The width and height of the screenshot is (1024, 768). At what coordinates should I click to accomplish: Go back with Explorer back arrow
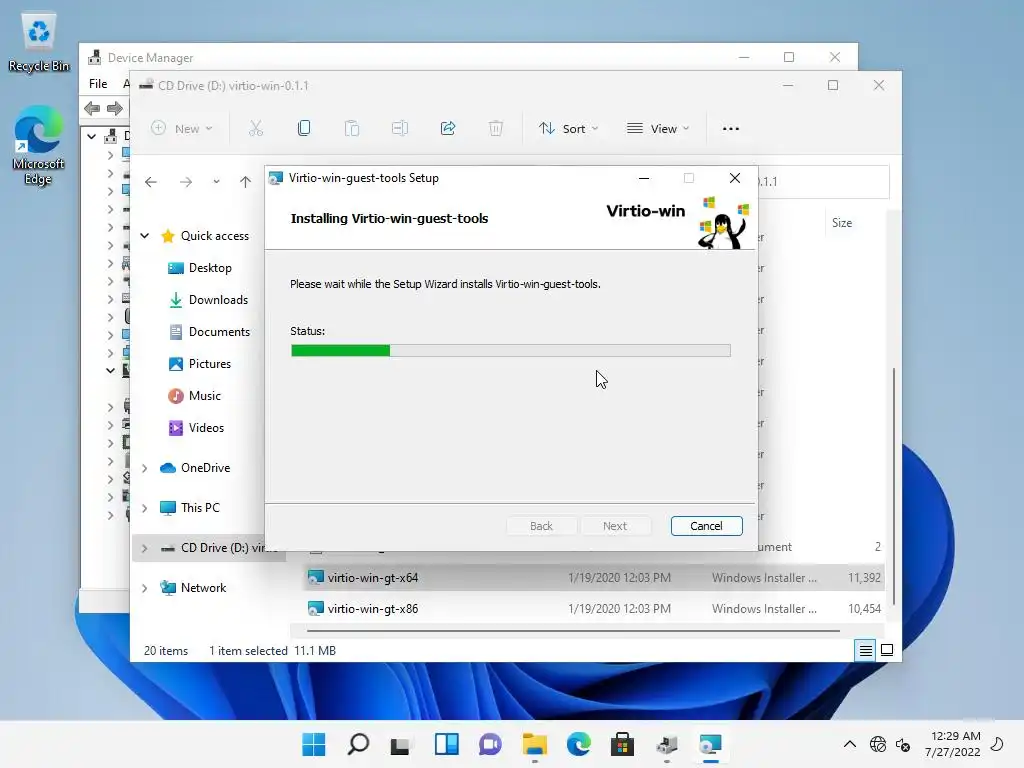pyautogui.click(x=151, y=182)
